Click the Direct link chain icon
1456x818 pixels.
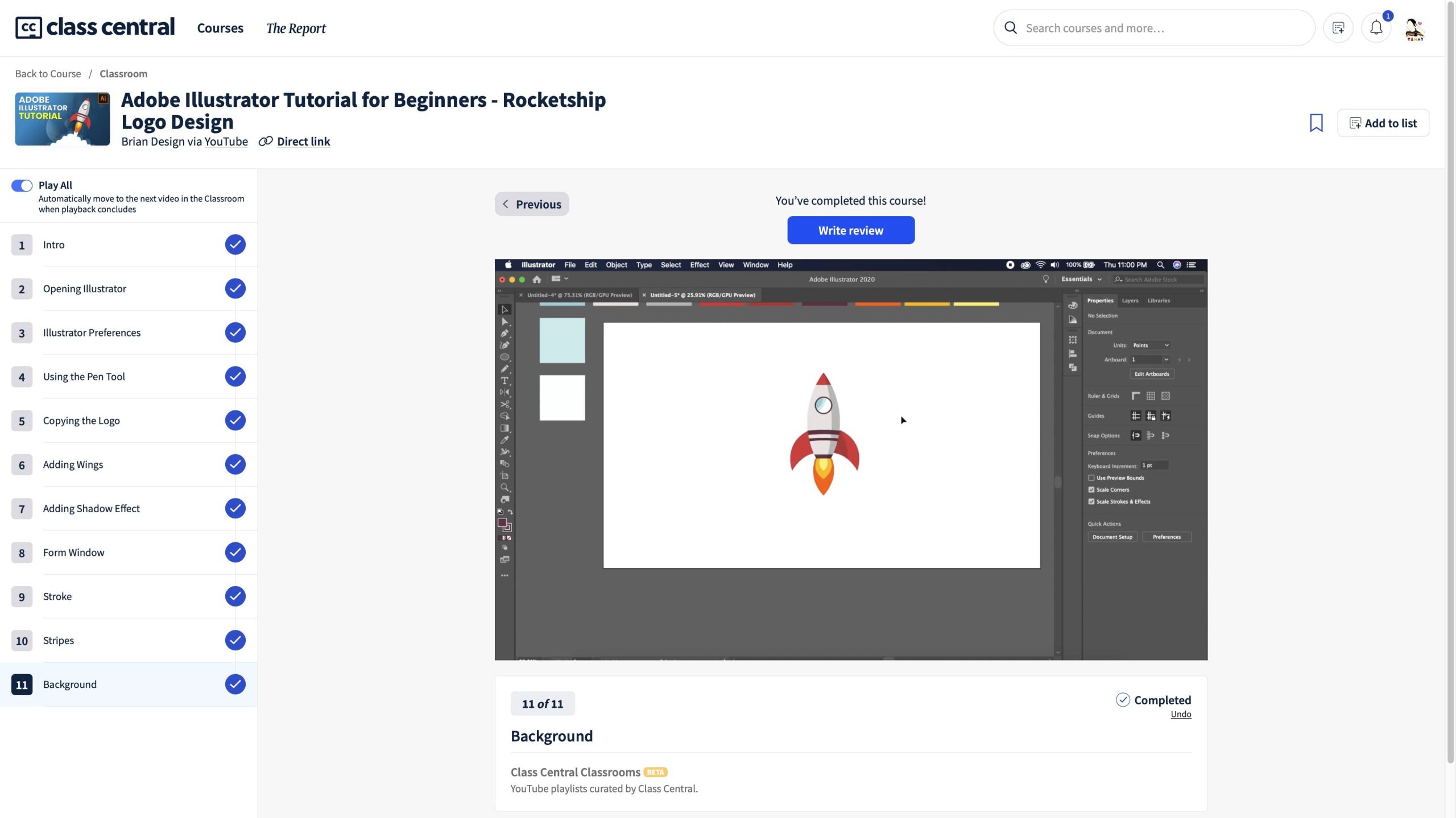(x=266, y=142)
